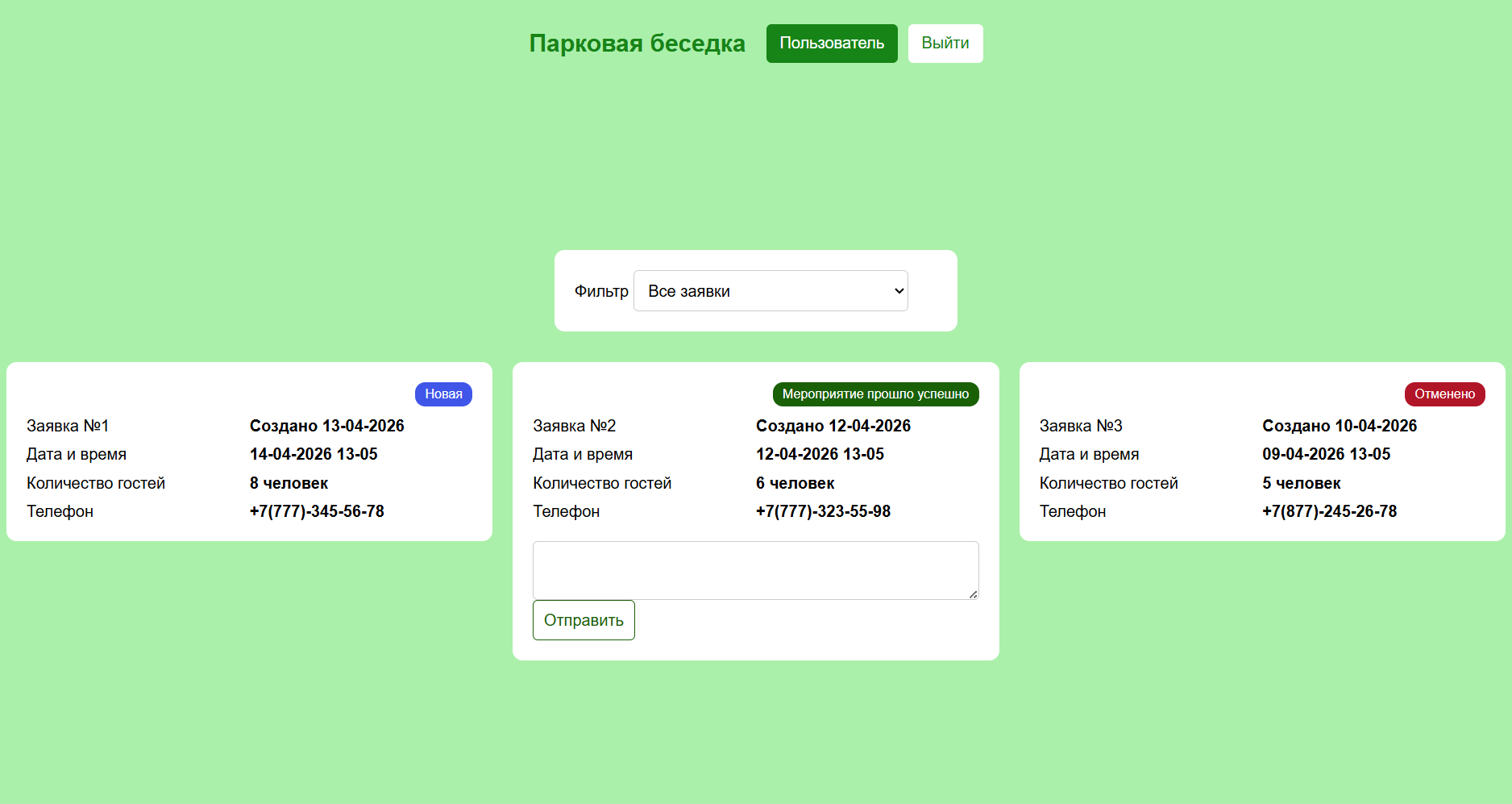
Task: Select phone +7(877)-245-26-78
Action: 1330,511
